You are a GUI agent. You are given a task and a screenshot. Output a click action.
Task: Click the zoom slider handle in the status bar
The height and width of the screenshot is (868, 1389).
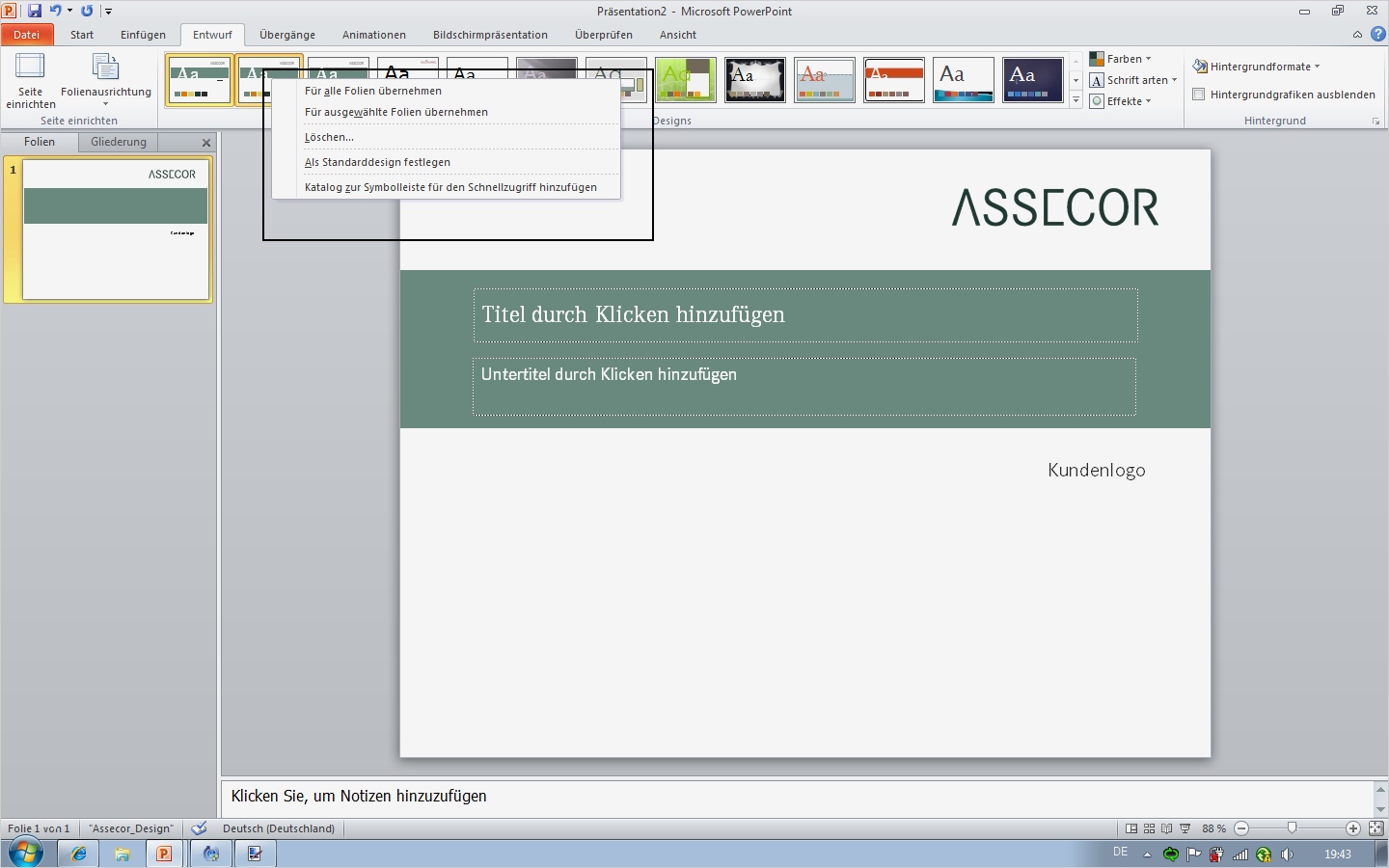(x=1293, y=828)
